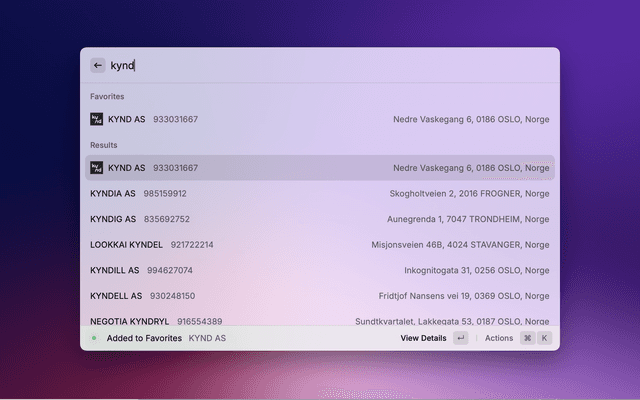The height and width of the screenshot is (400, 640).
Task: Select the KYNDIG AS result
Action: 113,219
